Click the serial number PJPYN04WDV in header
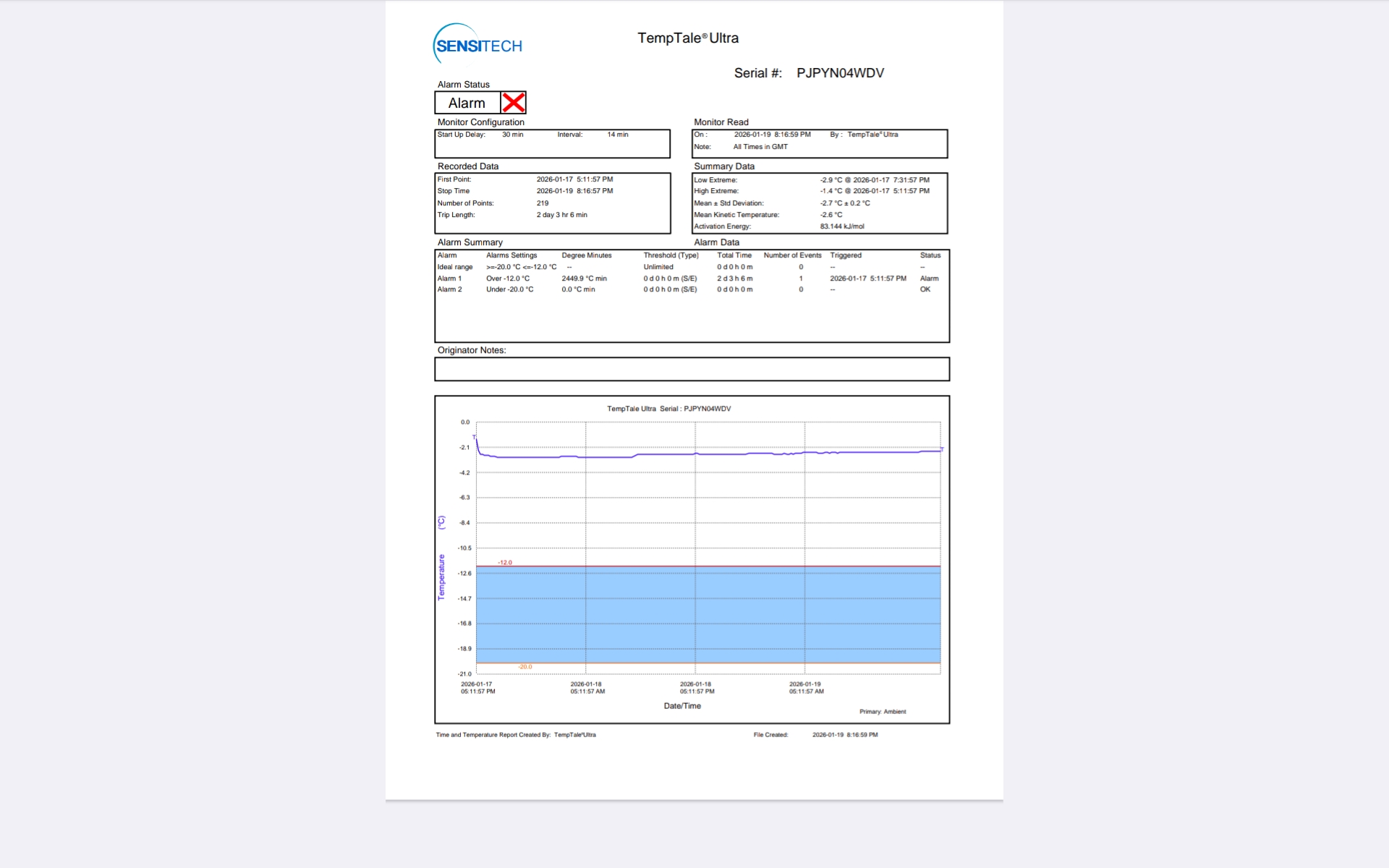The height and width of the screenshot is (868, 1389). [840, 73]
